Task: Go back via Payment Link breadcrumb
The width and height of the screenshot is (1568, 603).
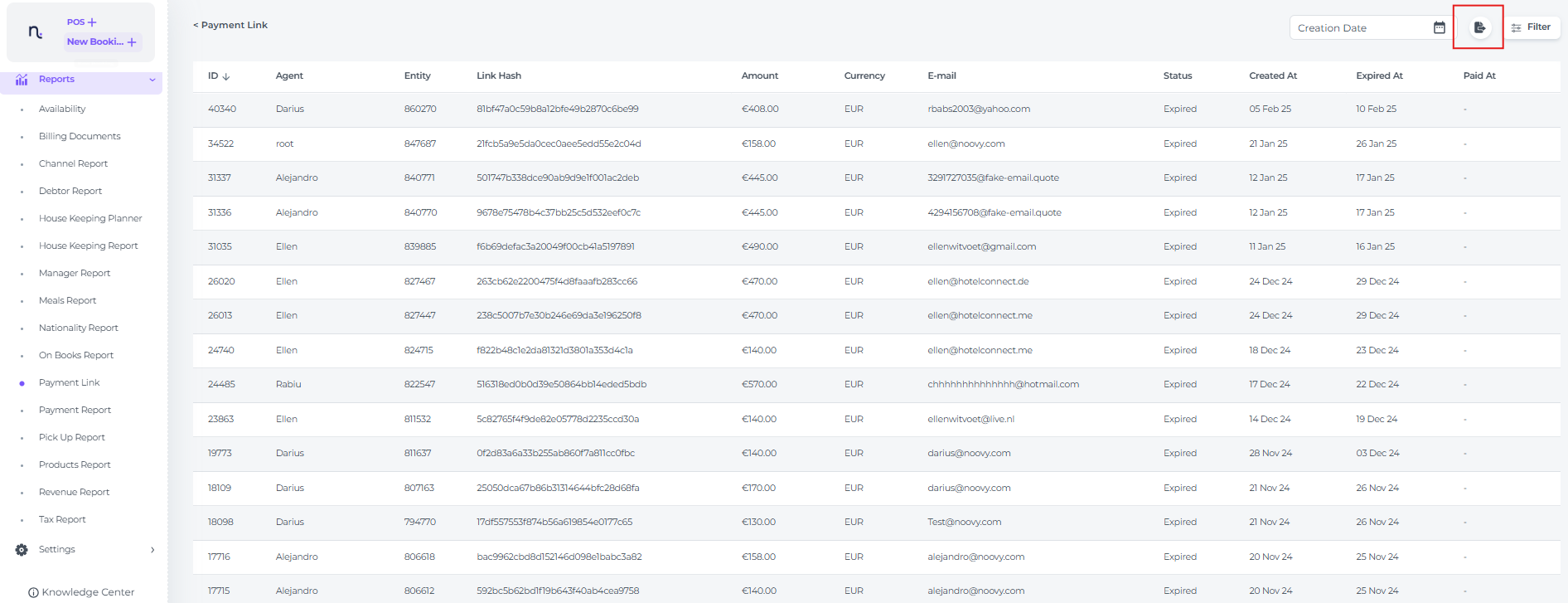Action: point(230,25)
